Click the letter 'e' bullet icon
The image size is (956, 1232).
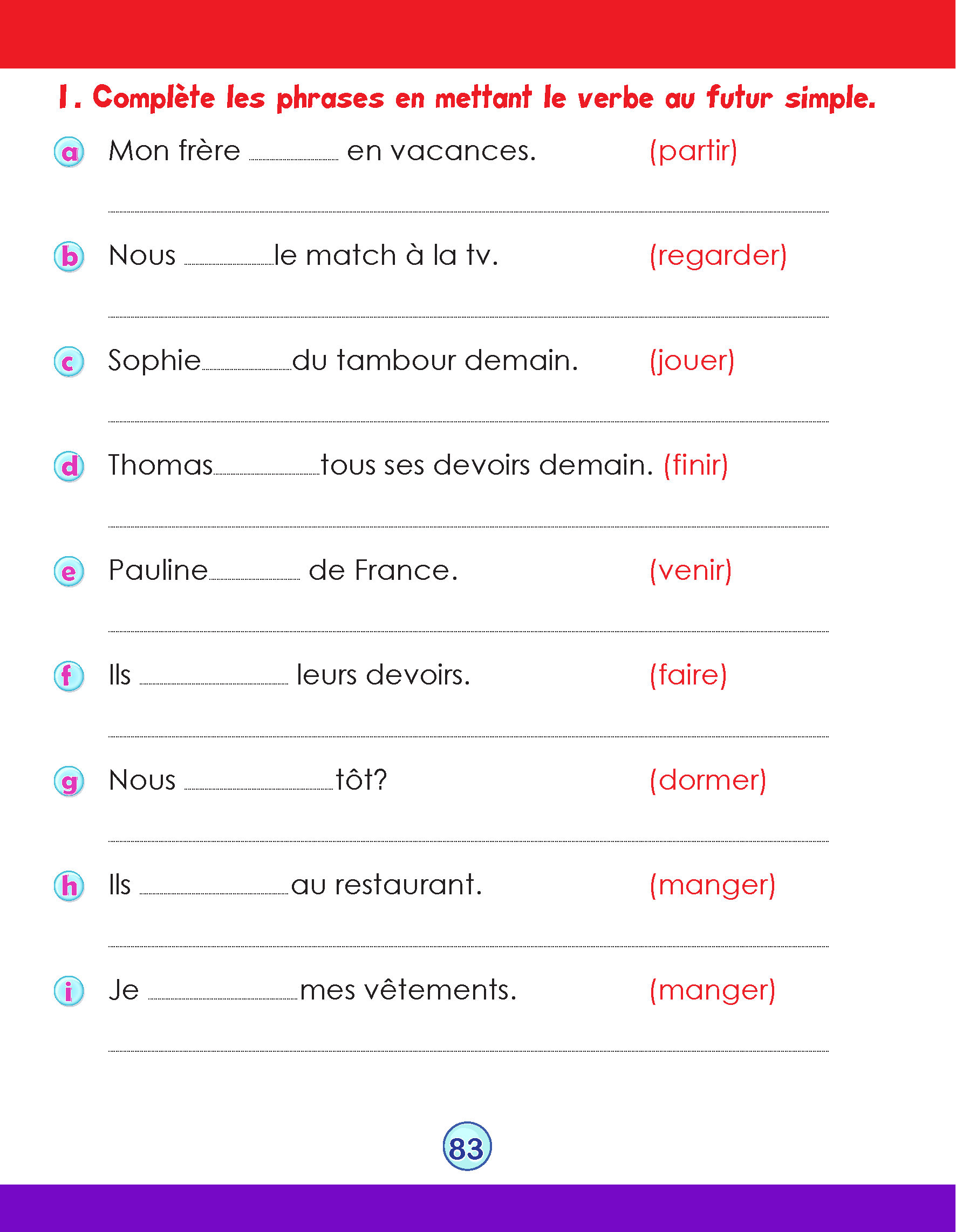69,571
